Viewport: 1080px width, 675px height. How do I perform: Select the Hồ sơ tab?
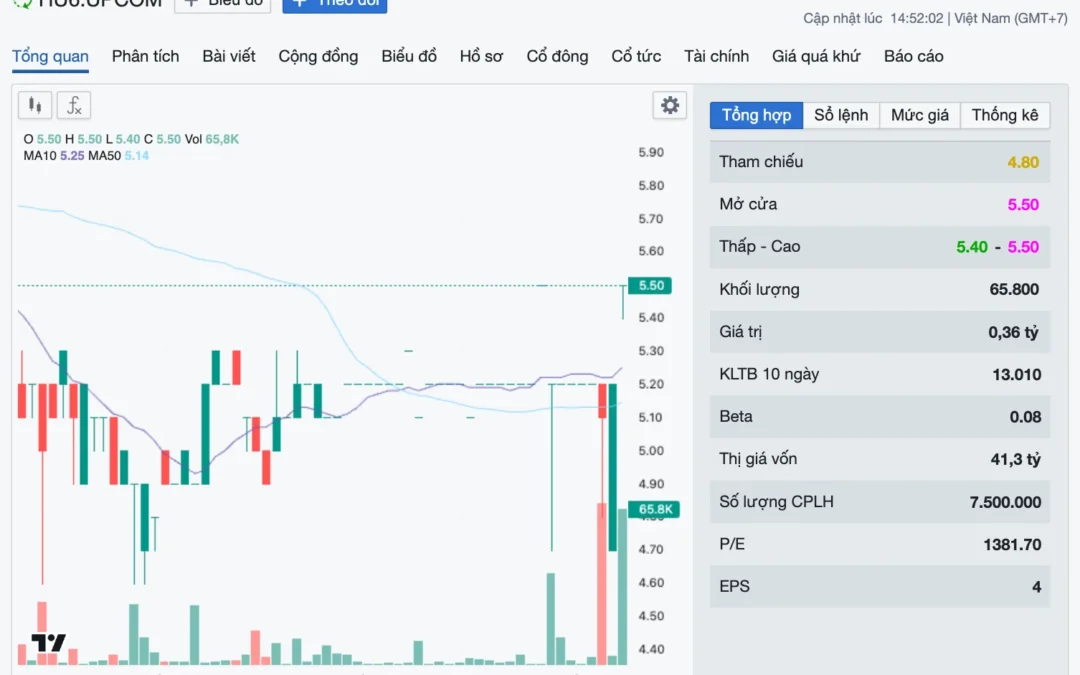pos(481,56)
